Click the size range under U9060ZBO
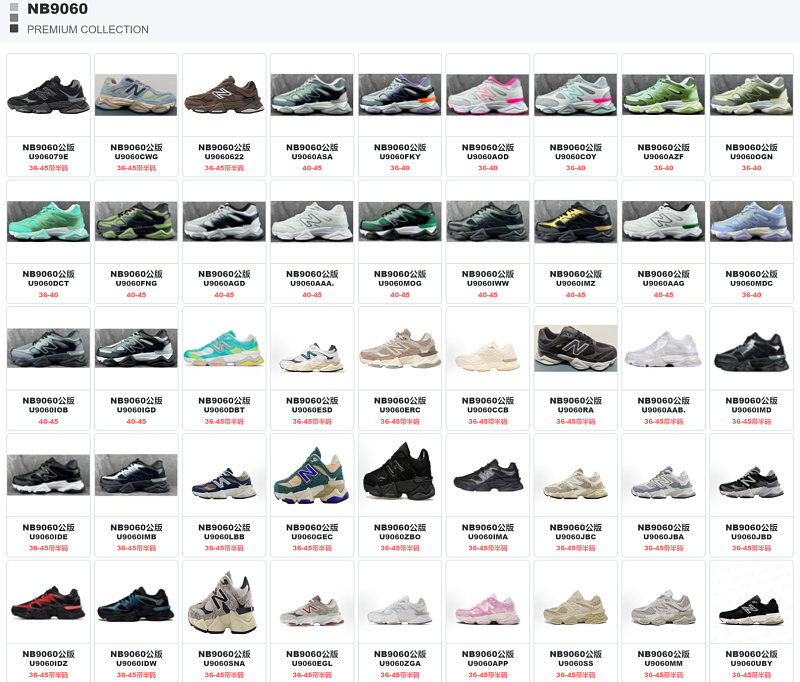This screenshot has width=800, height=682. (400, 548)
